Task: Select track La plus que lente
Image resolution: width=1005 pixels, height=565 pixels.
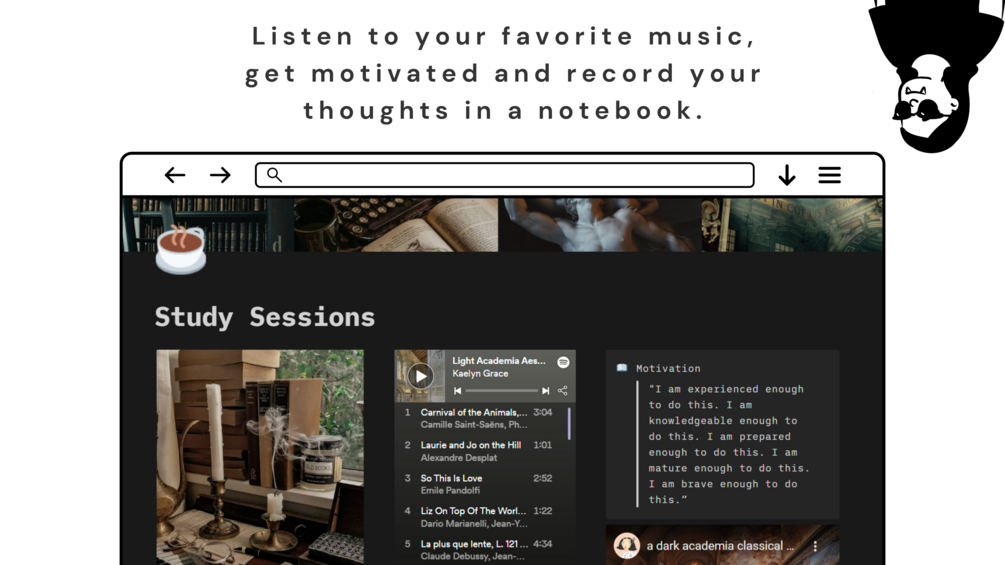Action: pos(481,550)
